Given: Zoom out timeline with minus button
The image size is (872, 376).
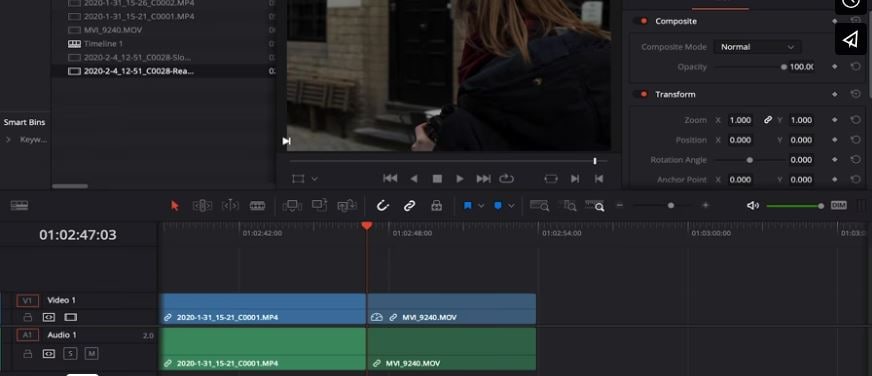Looking at the screenshot, I should point(620,205).
